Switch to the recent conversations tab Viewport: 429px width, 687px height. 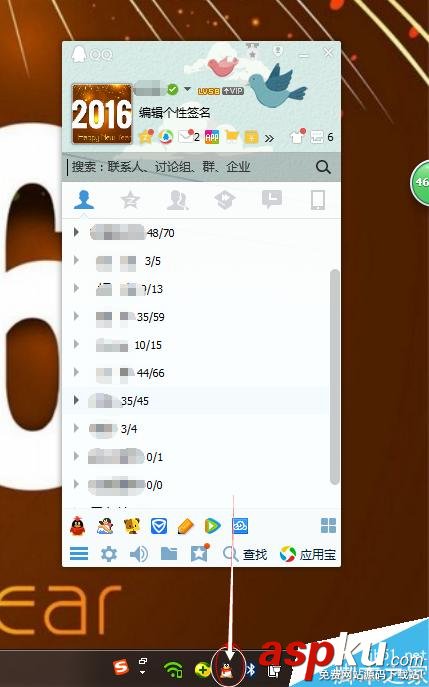(x=272, y=200)
